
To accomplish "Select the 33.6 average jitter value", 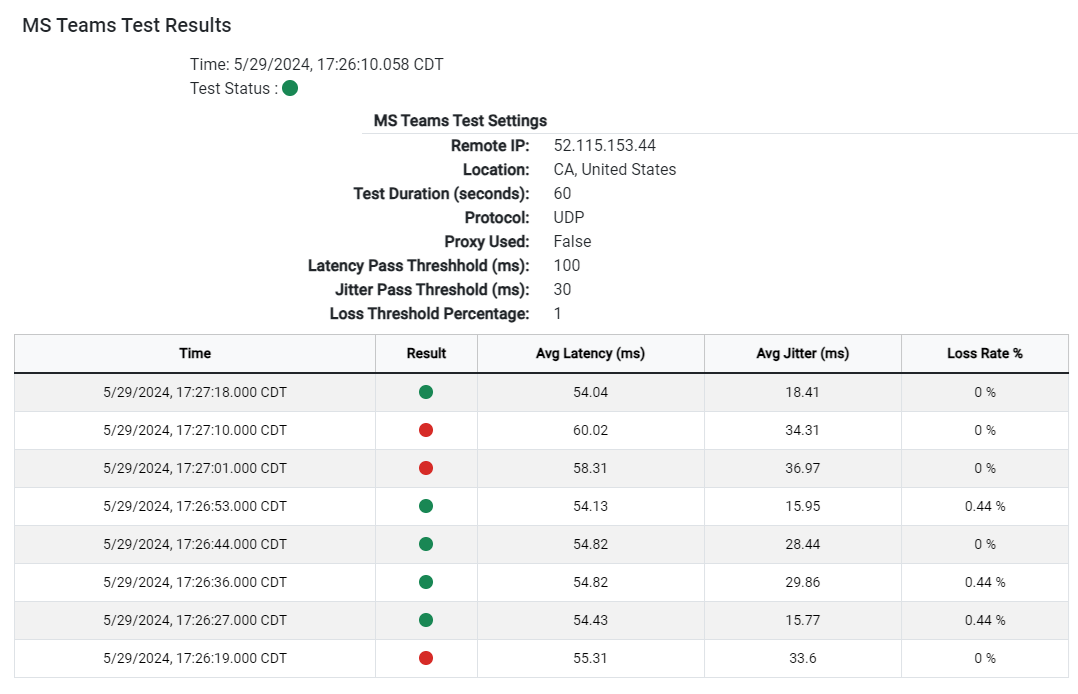I will (x=803, y=658).
